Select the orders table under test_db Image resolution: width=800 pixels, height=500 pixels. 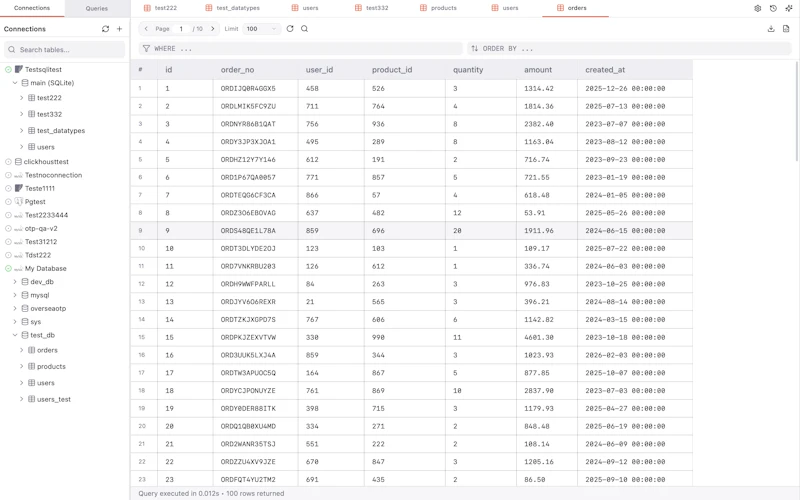click(x=47, y=350)
